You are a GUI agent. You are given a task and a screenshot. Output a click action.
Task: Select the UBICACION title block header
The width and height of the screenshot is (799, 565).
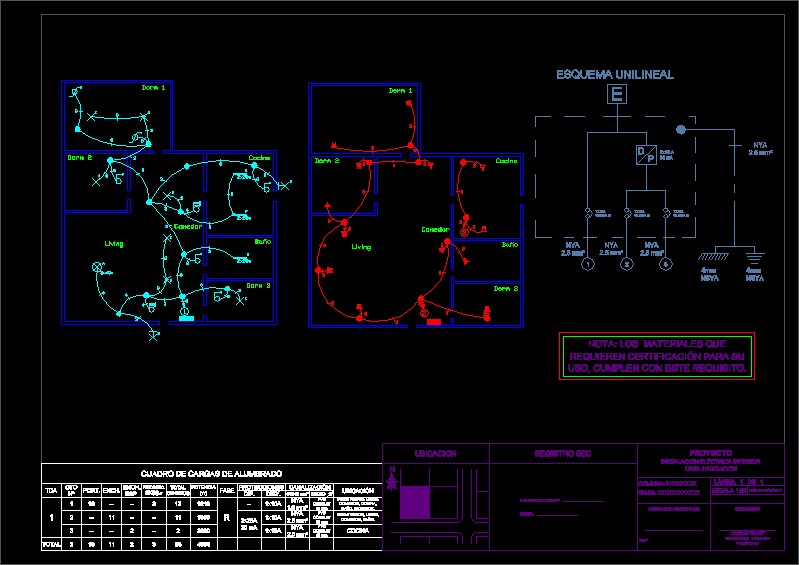tap(435, 454)
